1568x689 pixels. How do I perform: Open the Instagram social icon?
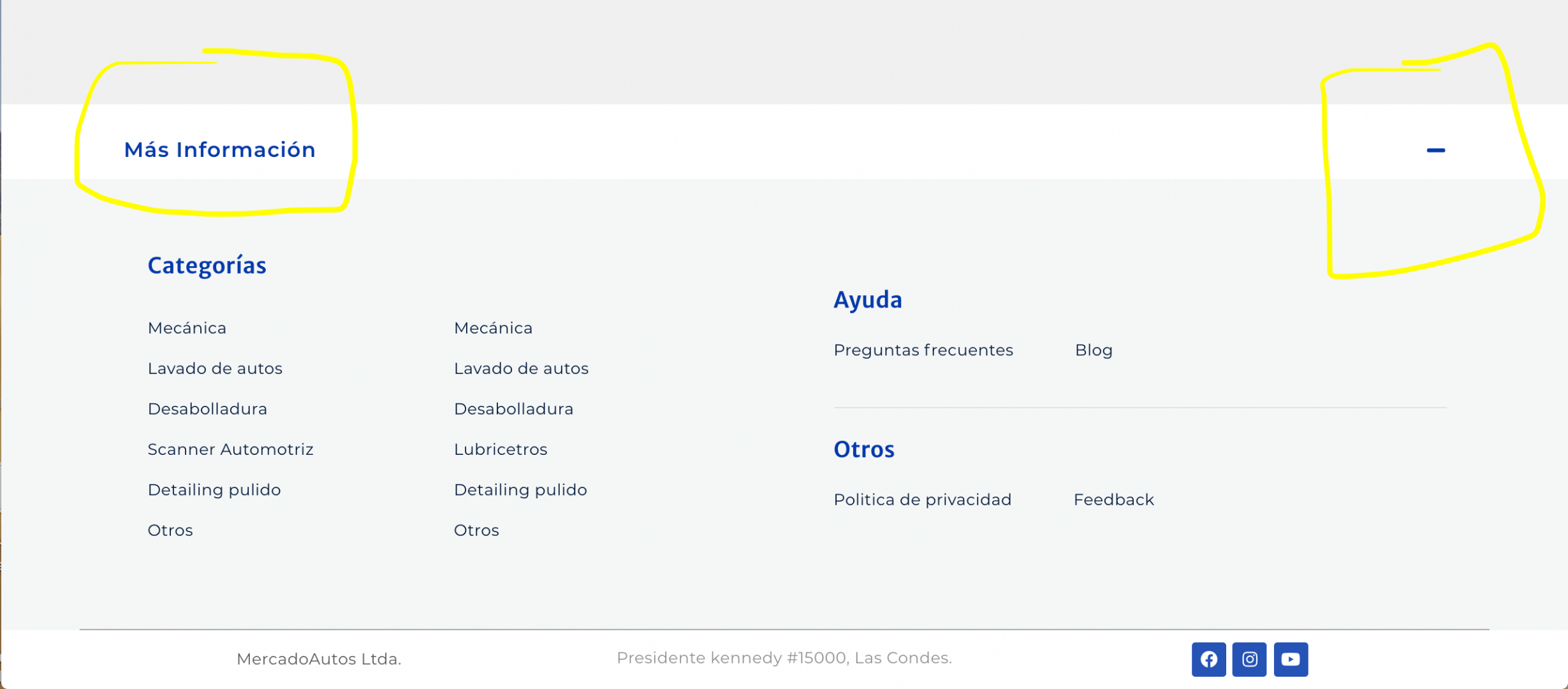click(x=1249, y=659)
